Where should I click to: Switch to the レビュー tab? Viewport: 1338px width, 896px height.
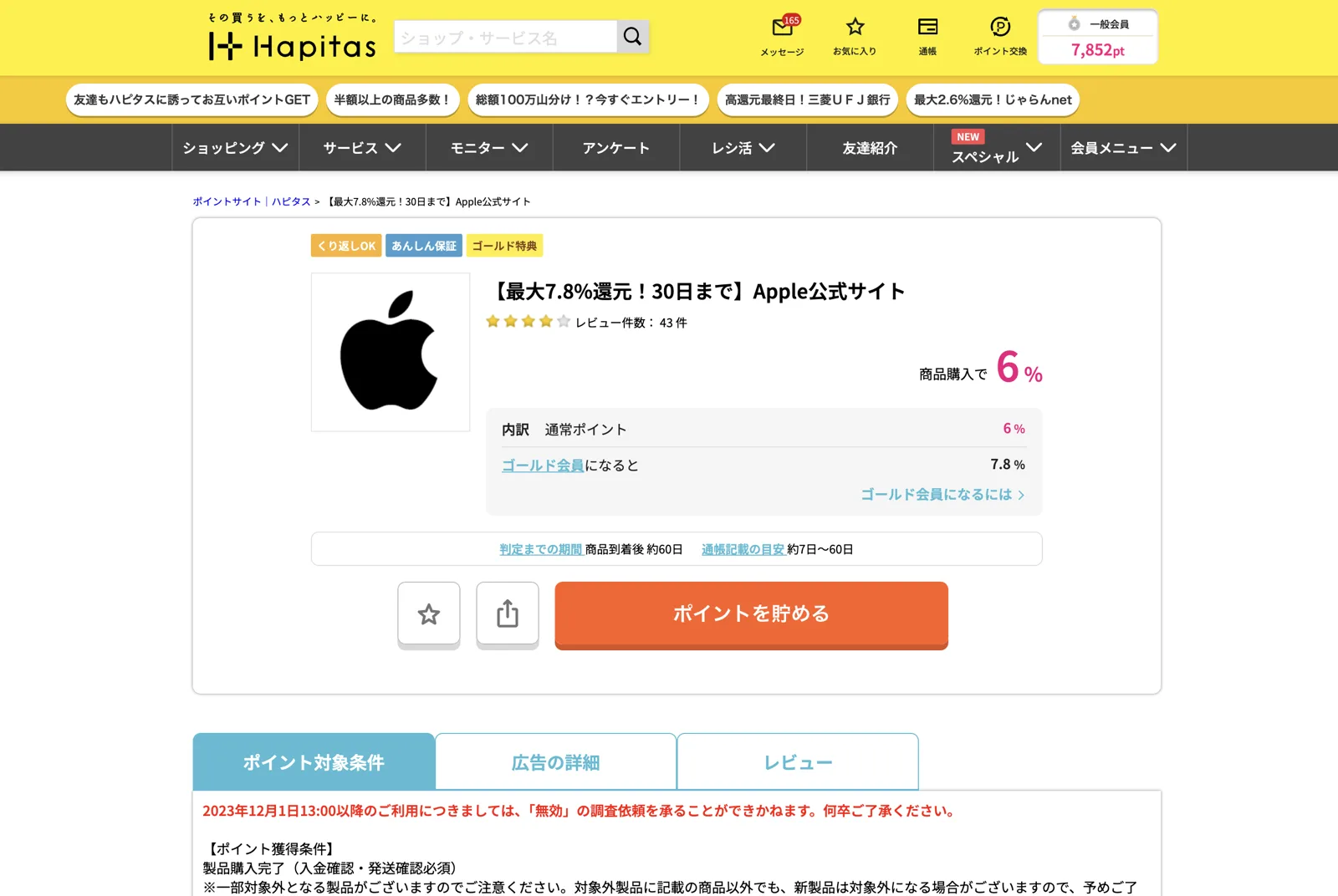(798, 762)
